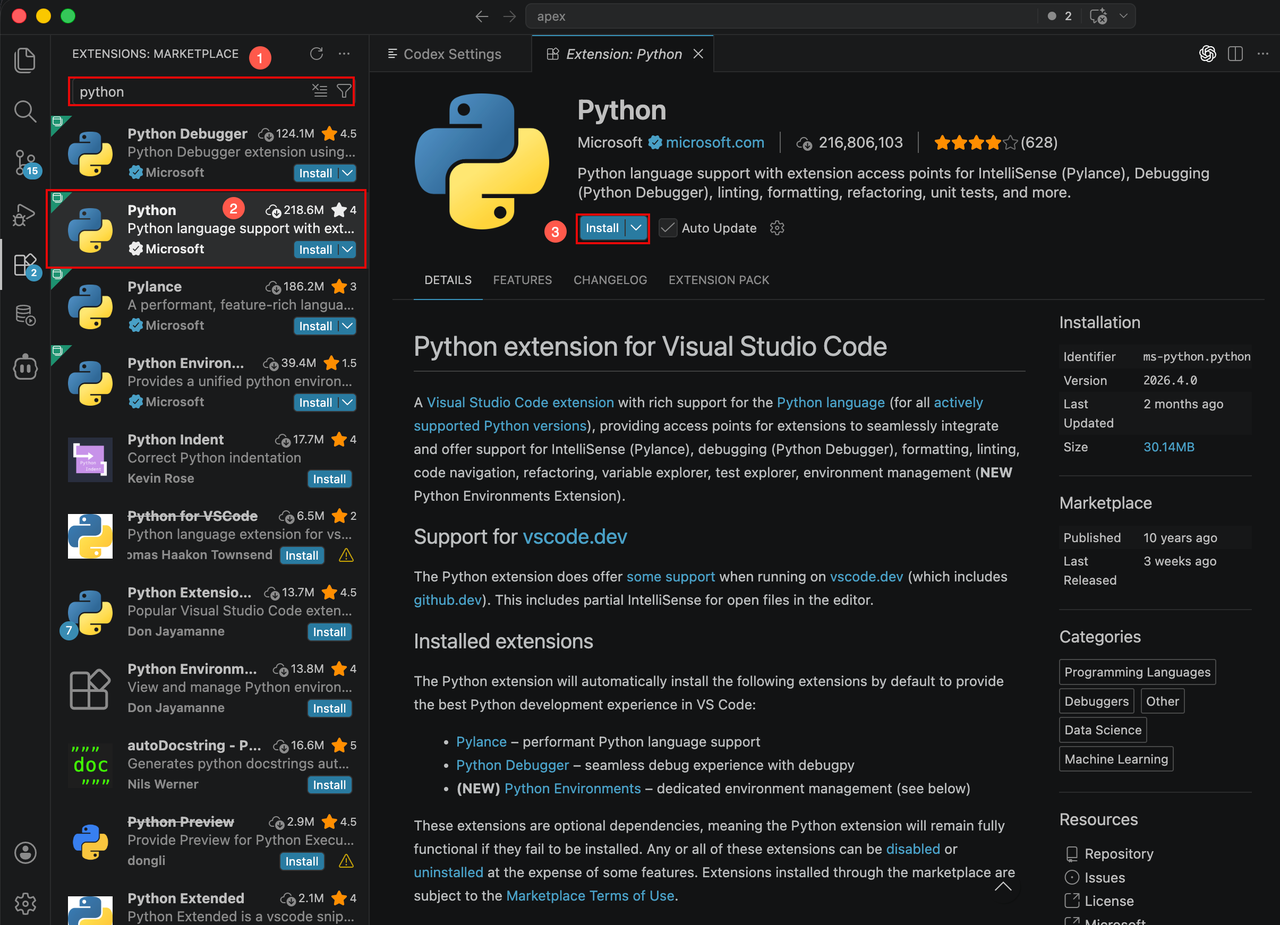This screenshot has width=1280, height=925.
Task: Select the Extensions activity bar icon
Action: pyautogui.click(x=25, y=265)
